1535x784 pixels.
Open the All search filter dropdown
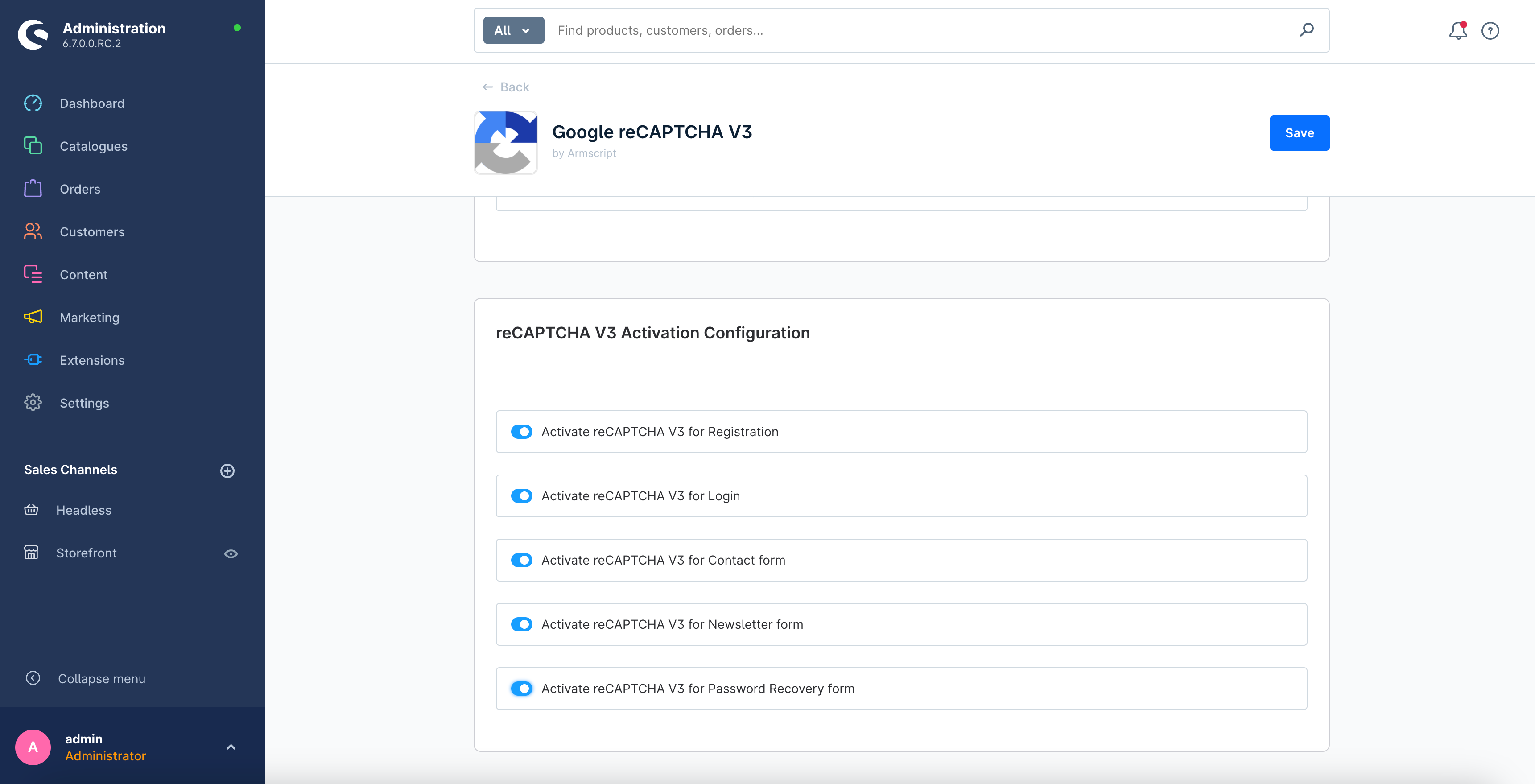click(513, 30)
